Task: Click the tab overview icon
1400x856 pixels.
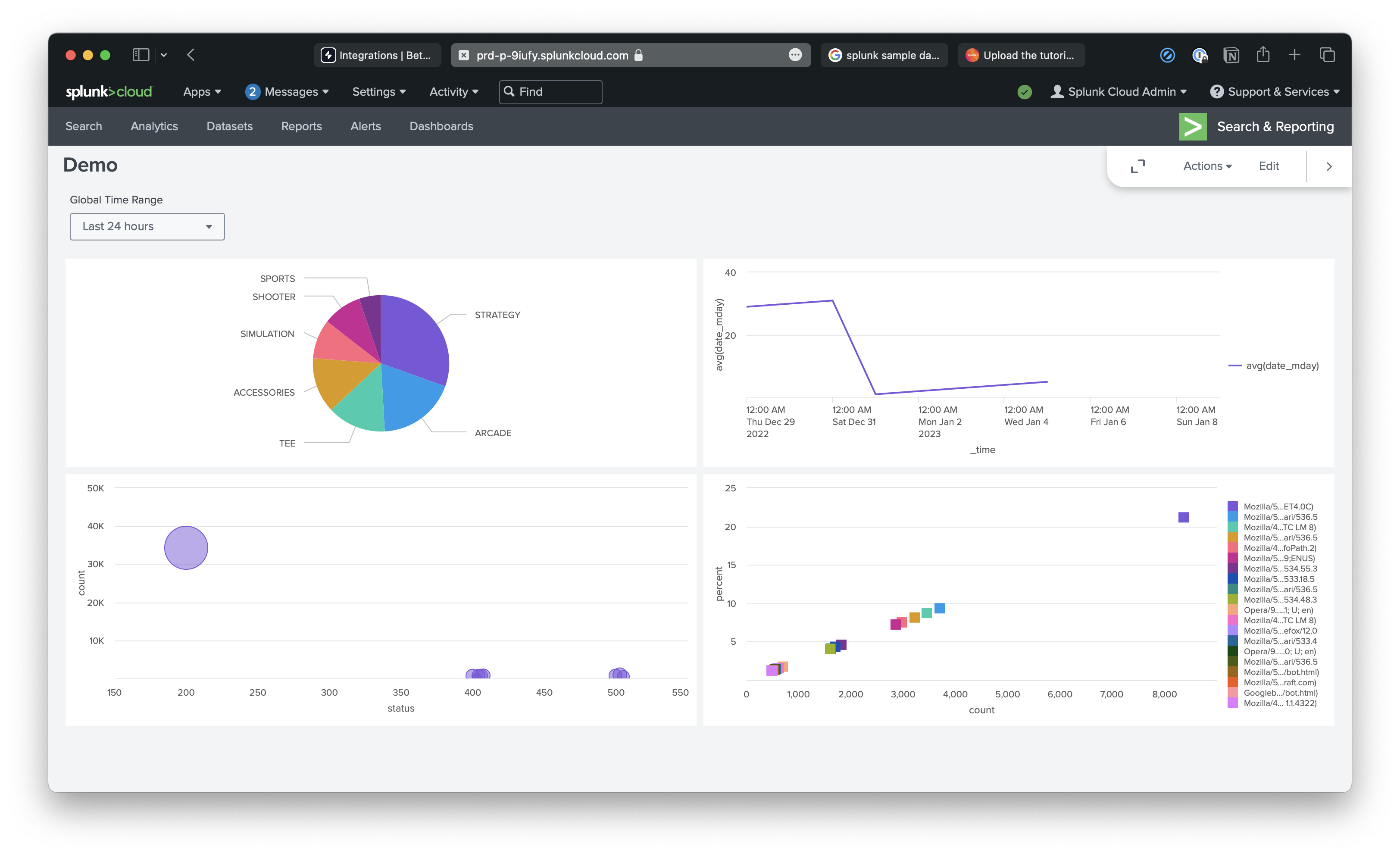Action: [x=1327, y=55]
